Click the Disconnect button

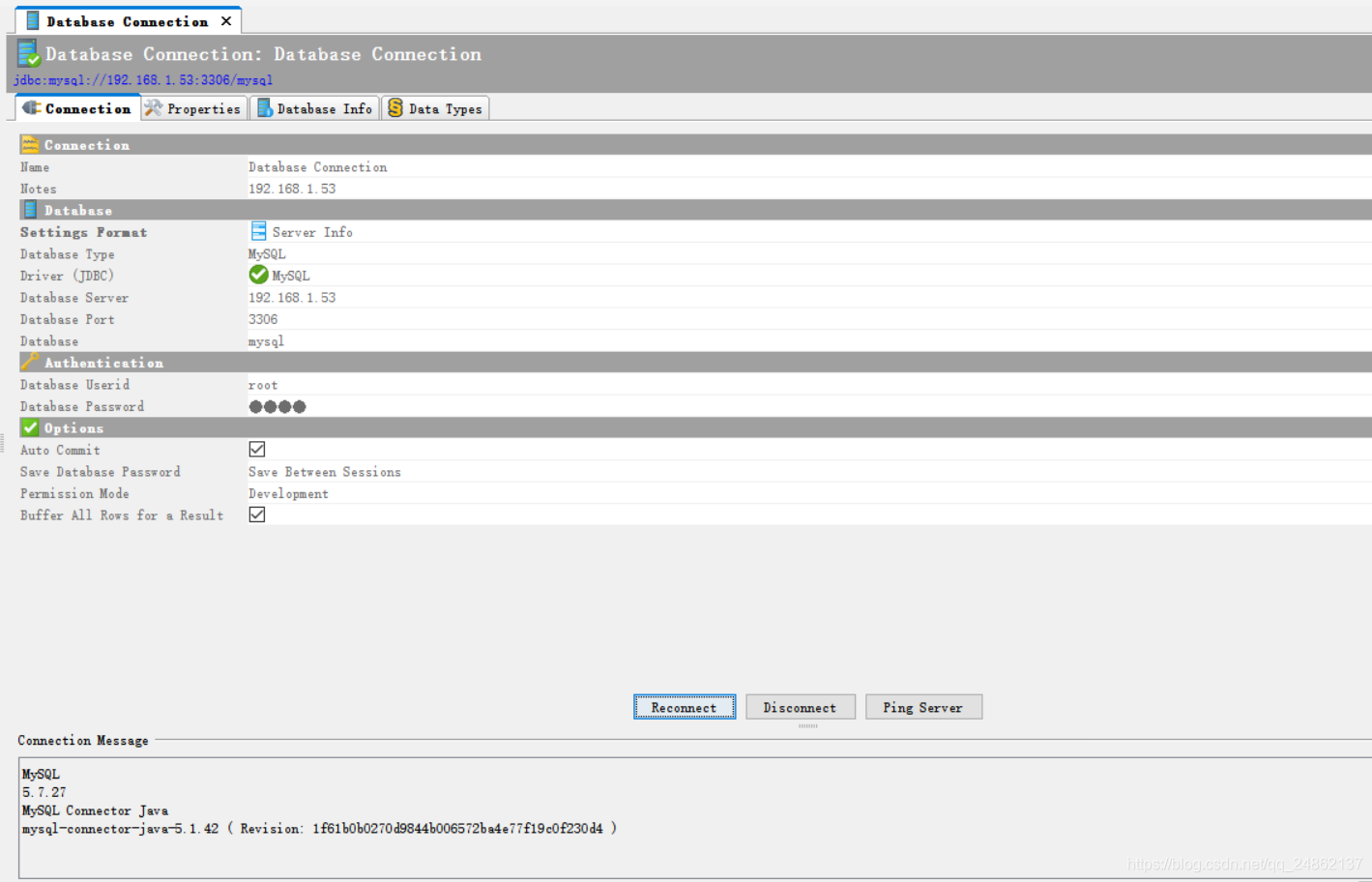coord(800,707)
